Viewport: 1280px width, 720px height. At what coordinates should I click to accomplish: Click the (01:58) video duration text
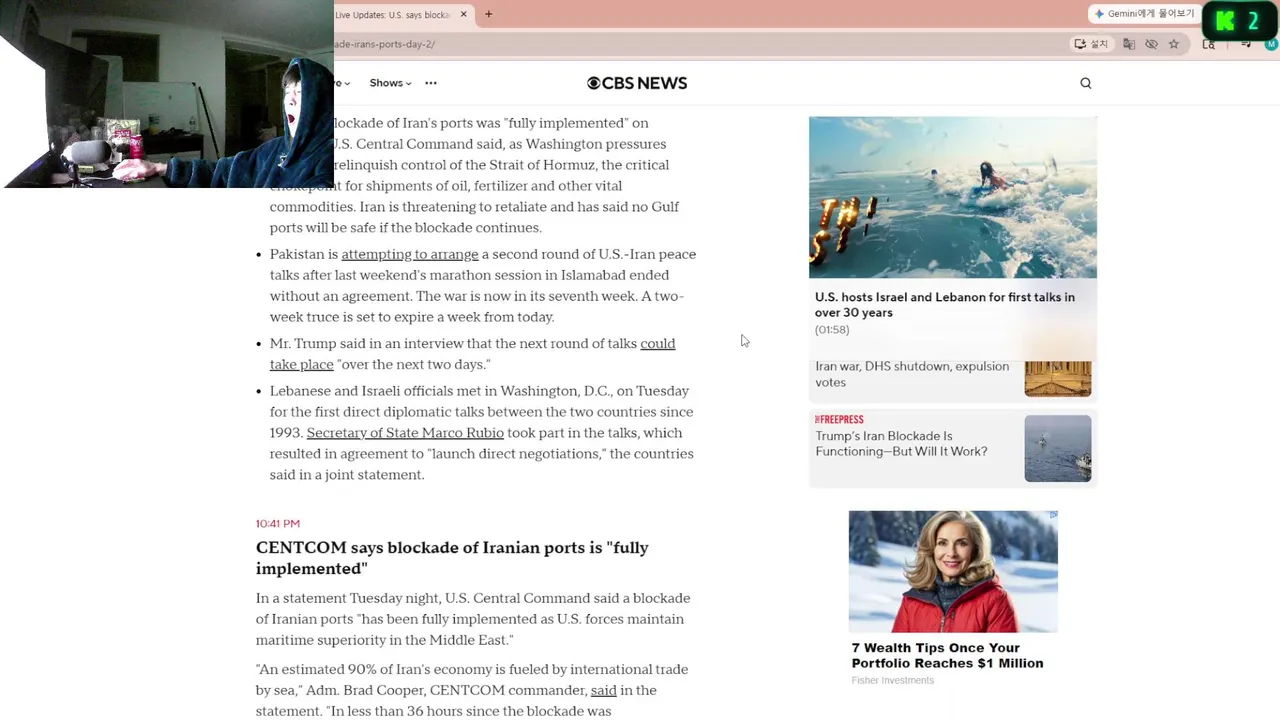point(832,330)
